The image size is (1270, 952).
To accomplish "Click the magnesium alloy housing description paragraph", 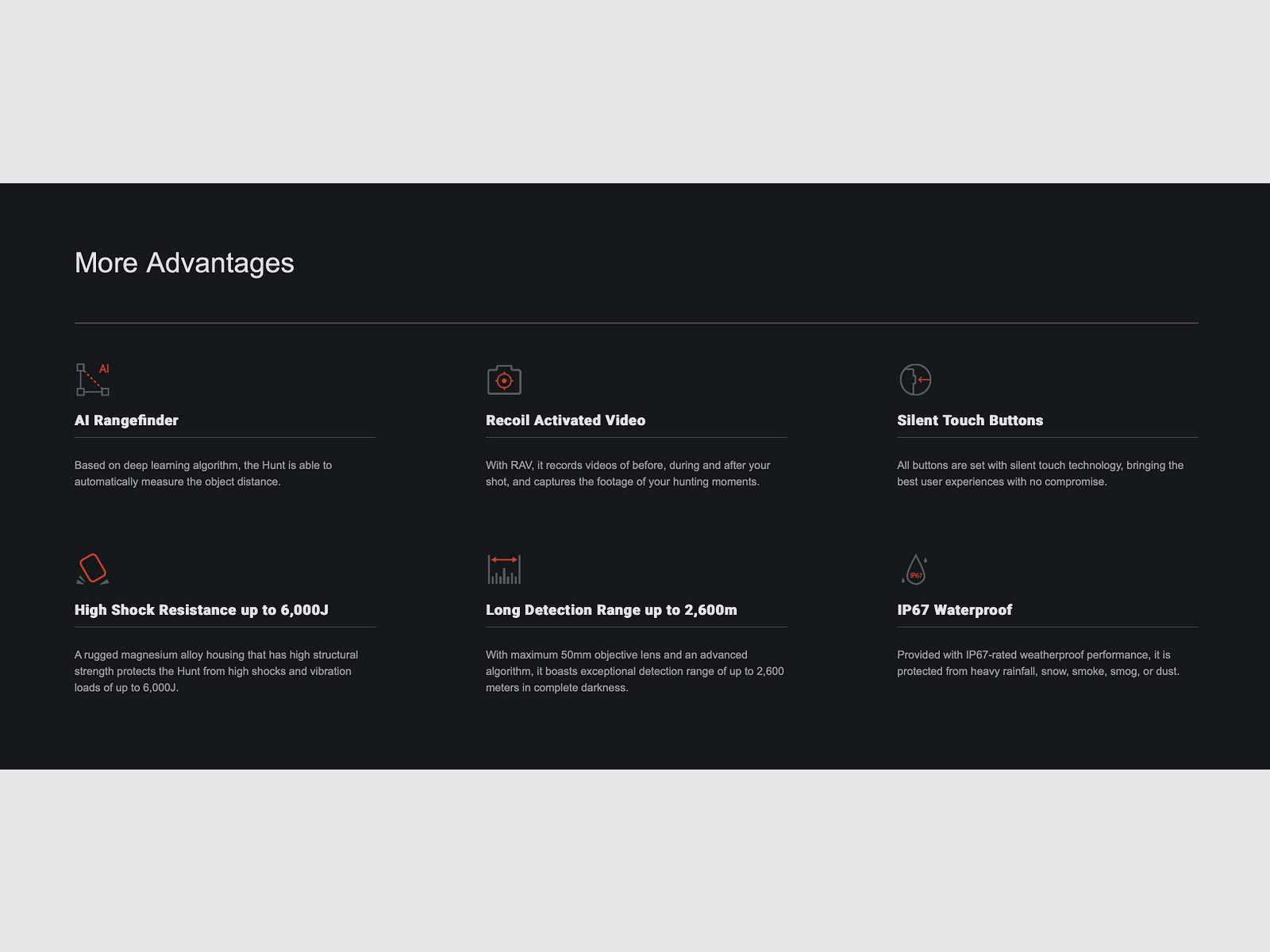I will [x=216, y=671].
